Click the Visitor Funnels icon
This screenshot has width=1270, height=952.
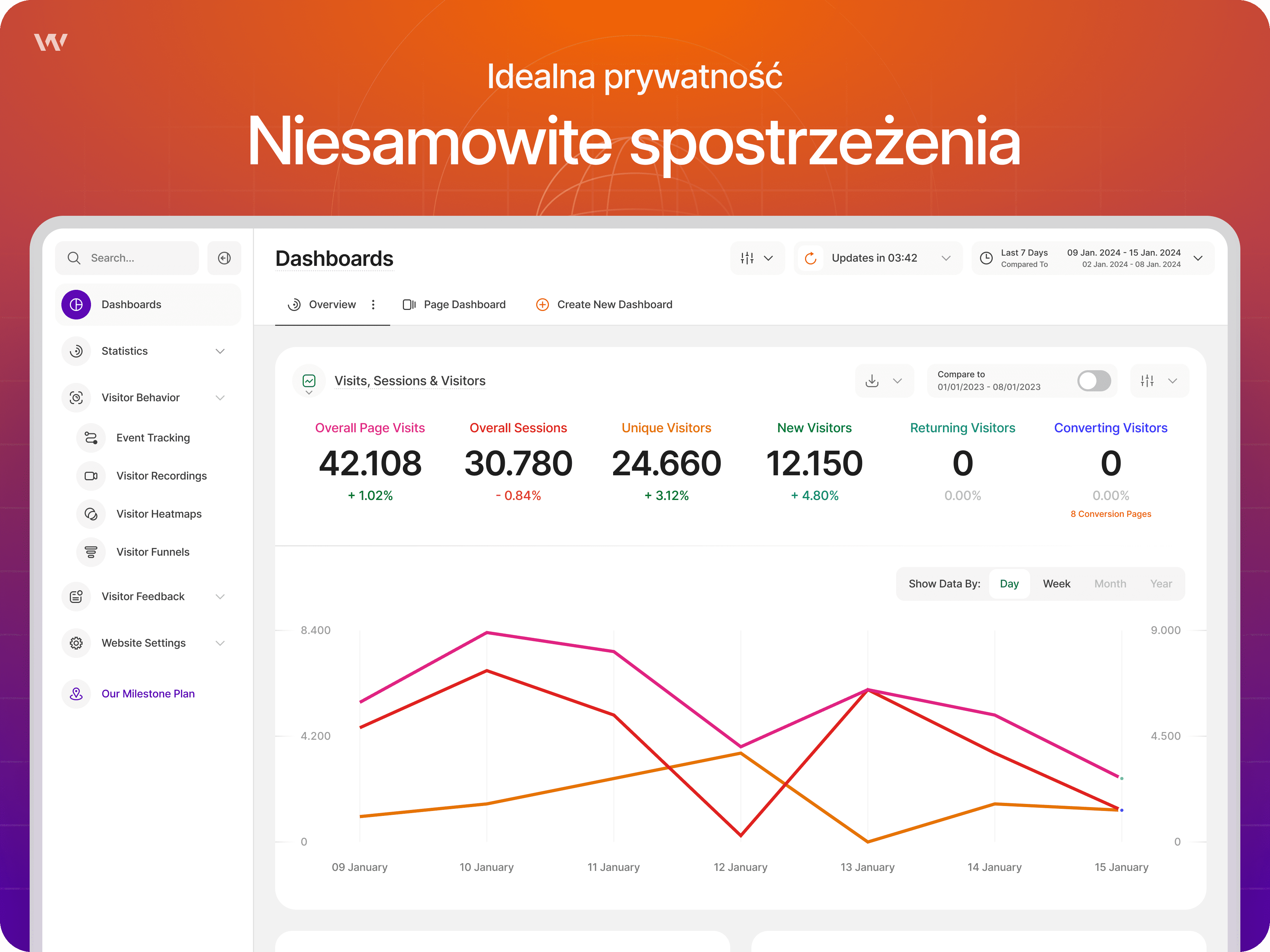click(91, 551)
